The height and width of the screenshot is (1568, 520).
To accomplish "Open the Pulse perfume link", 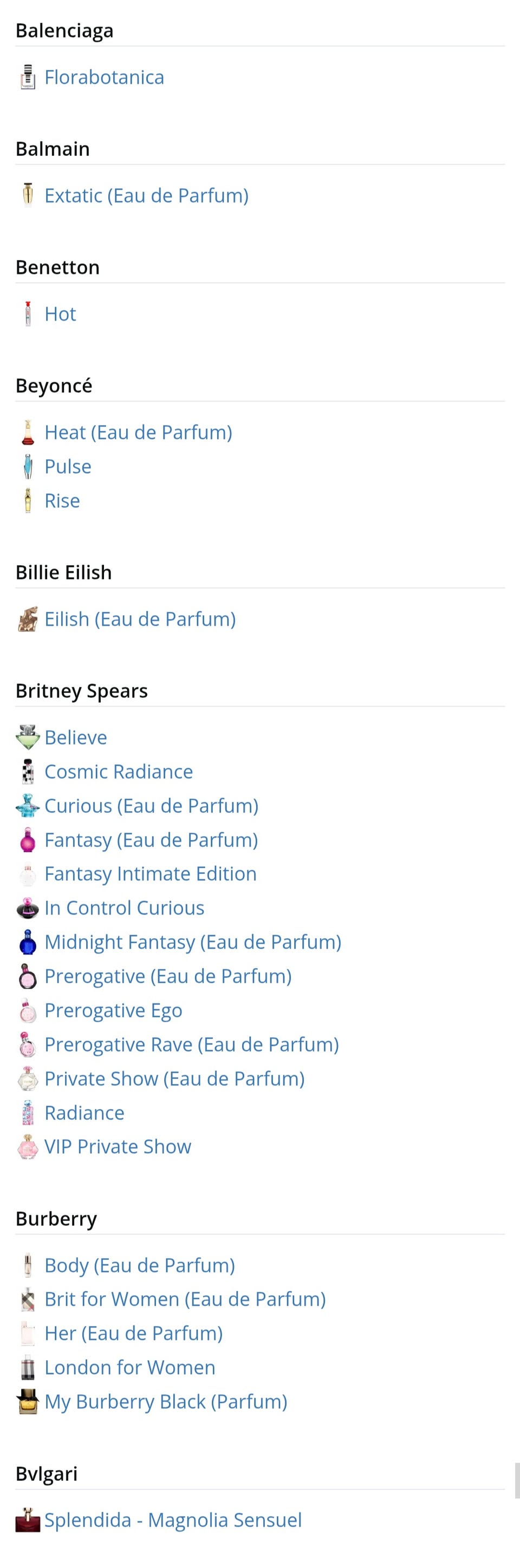I will click(68, 466).
